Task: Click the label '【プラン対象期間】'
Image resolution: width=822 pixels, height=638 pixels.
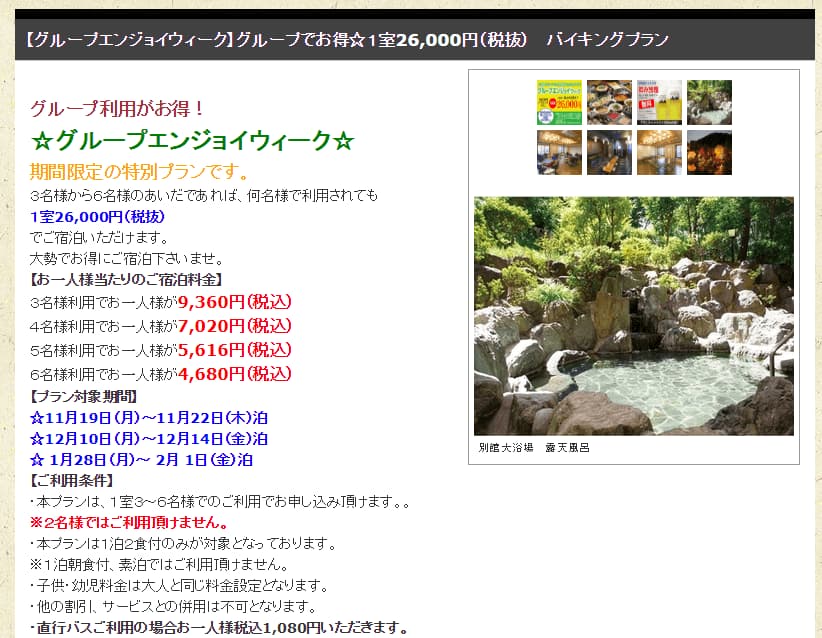Action: pyautogui.click(x=84, y=396)
